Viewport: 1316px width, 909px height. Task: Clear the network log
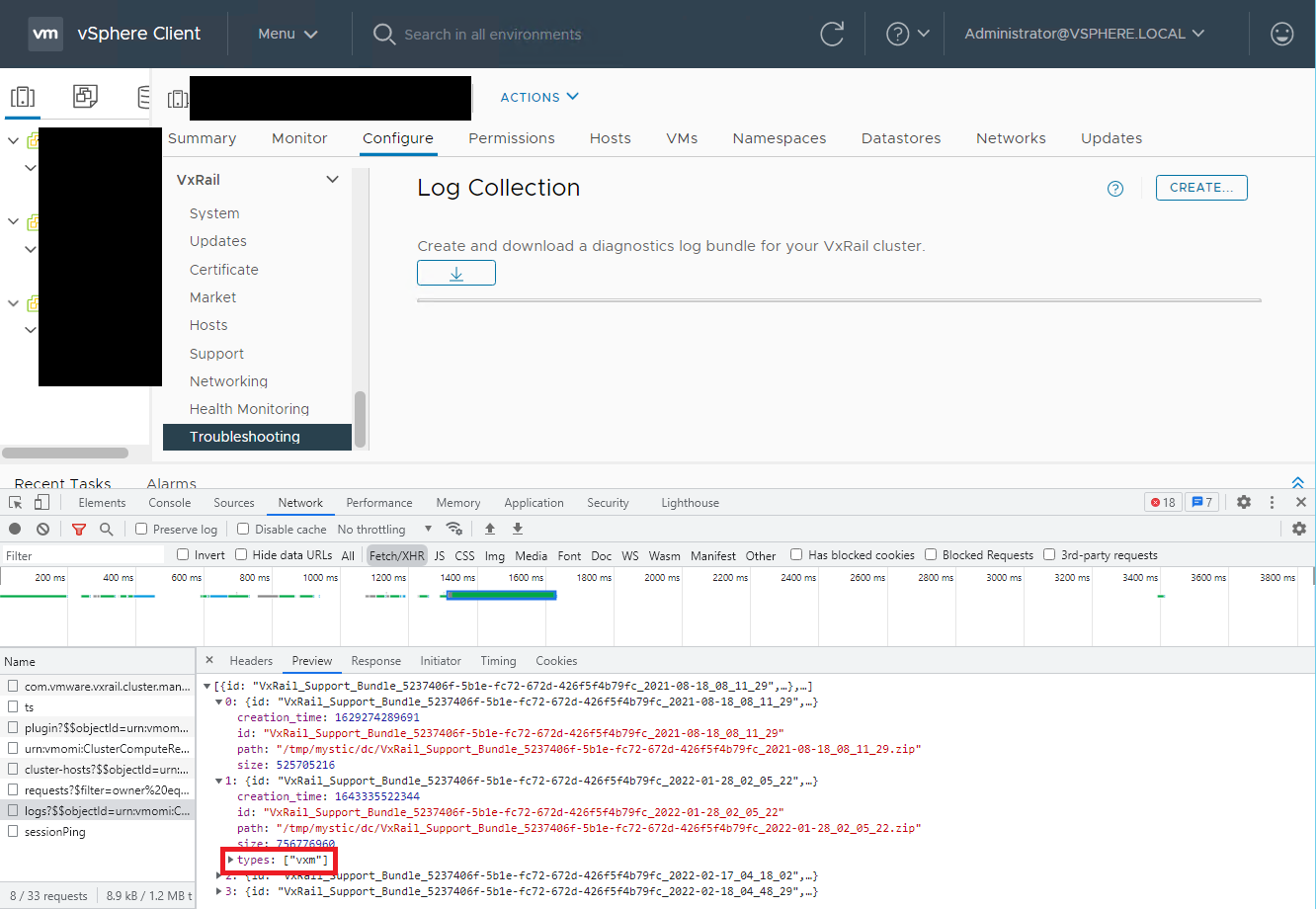(x=43, y=530)
